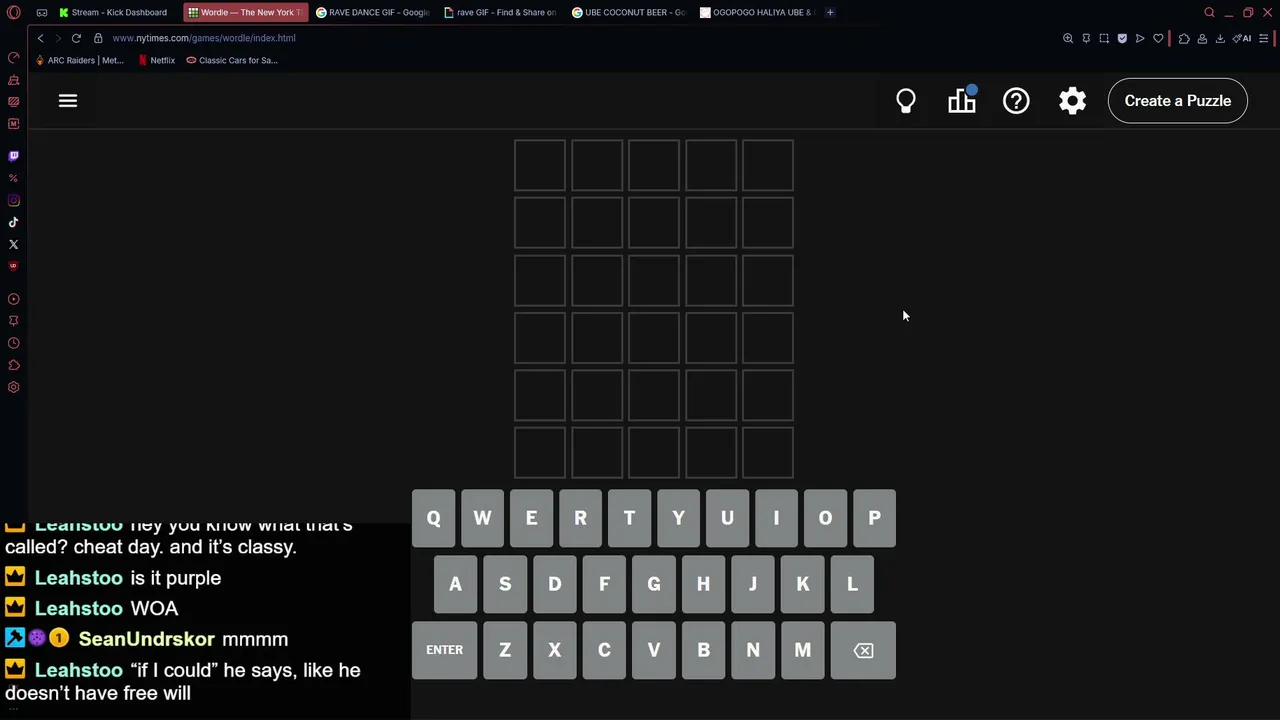Open Classic Cars for Sale bookmark
The width and height of the screenshot is (1280, 720).
point(232,60)
